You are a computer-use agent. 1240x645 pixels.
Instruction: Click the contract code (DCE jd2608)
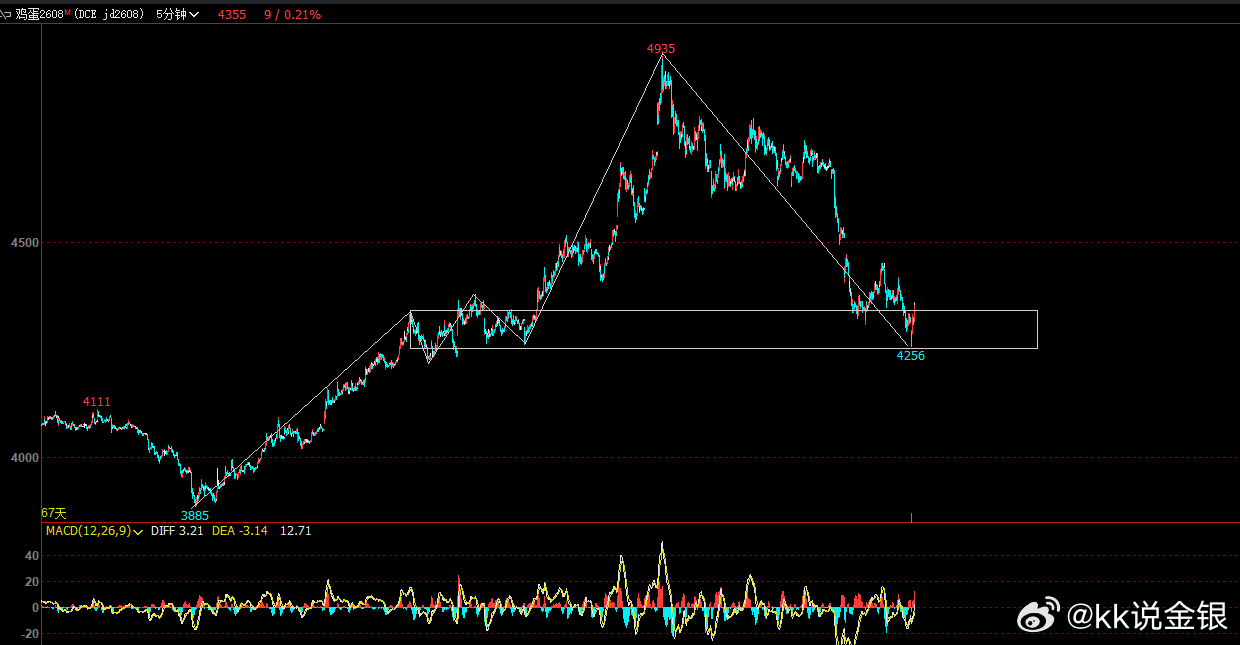[x=110, y=15]
